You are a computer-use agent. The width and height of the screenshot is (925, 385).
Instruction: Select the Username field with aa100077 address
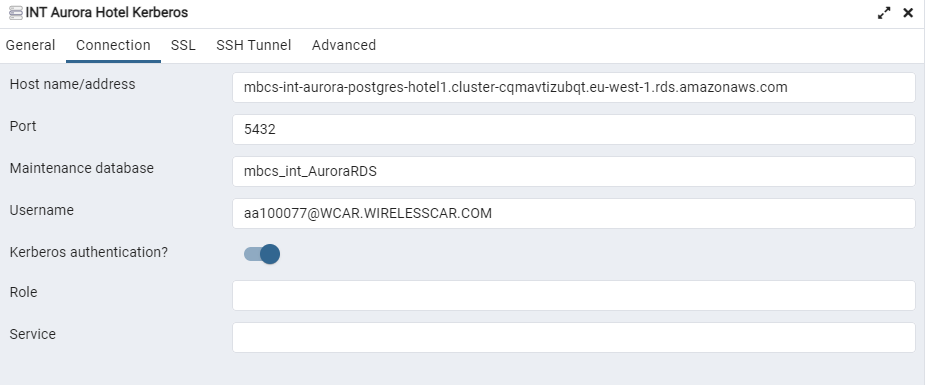[x=573, y=213]
